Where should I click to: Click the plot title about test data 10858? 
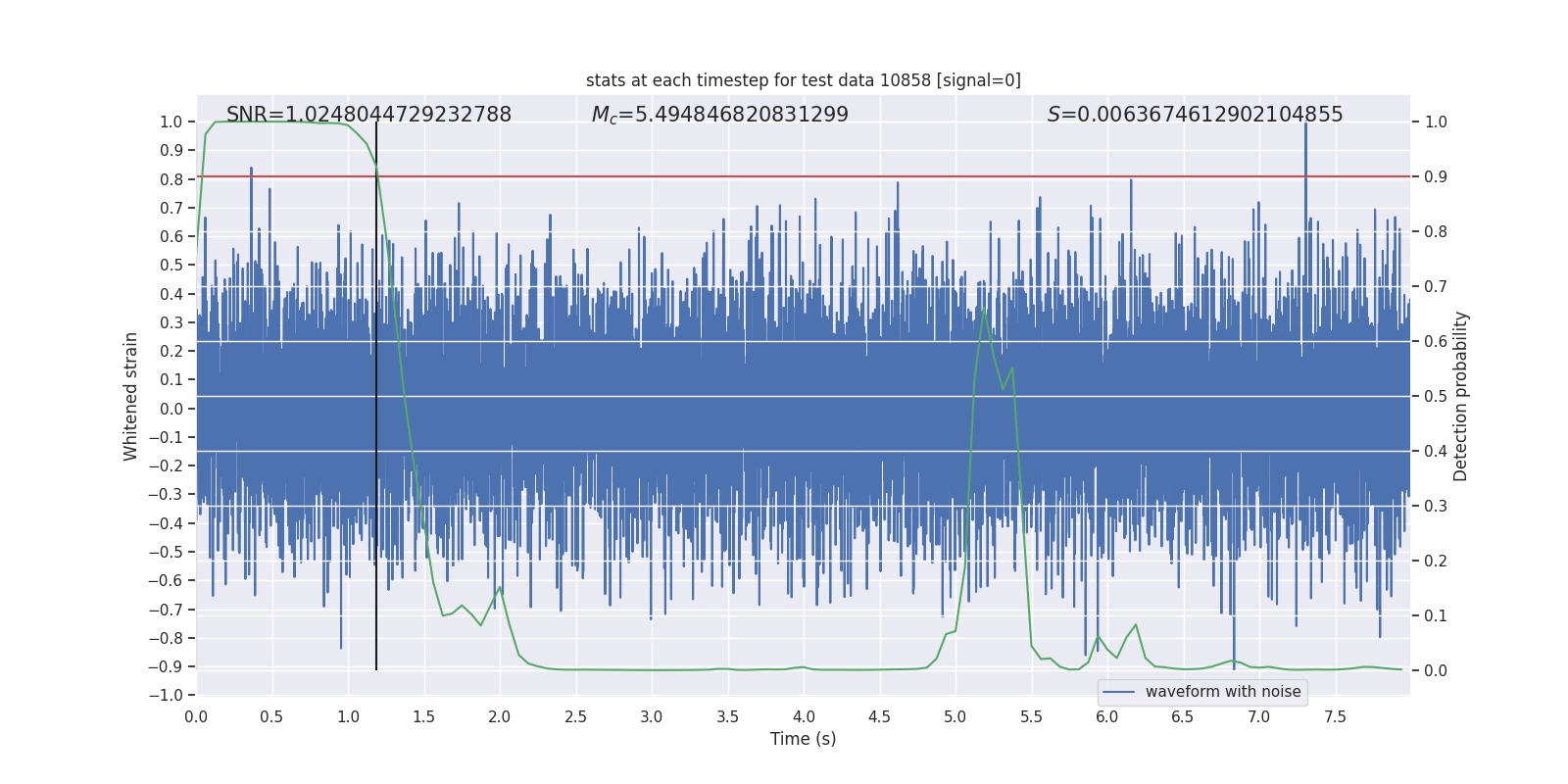pyautogui.click(x=803, y=80)
